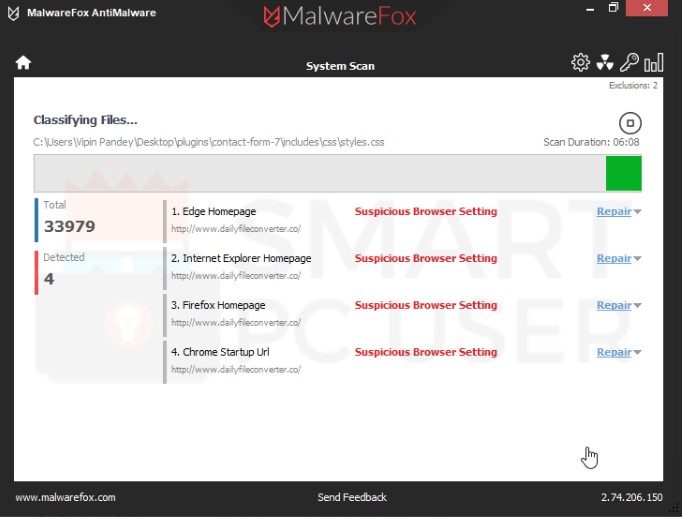This screenshot has height=517, width=682.
Task: Close the MalwareFox window
Action: pos(647,8)
